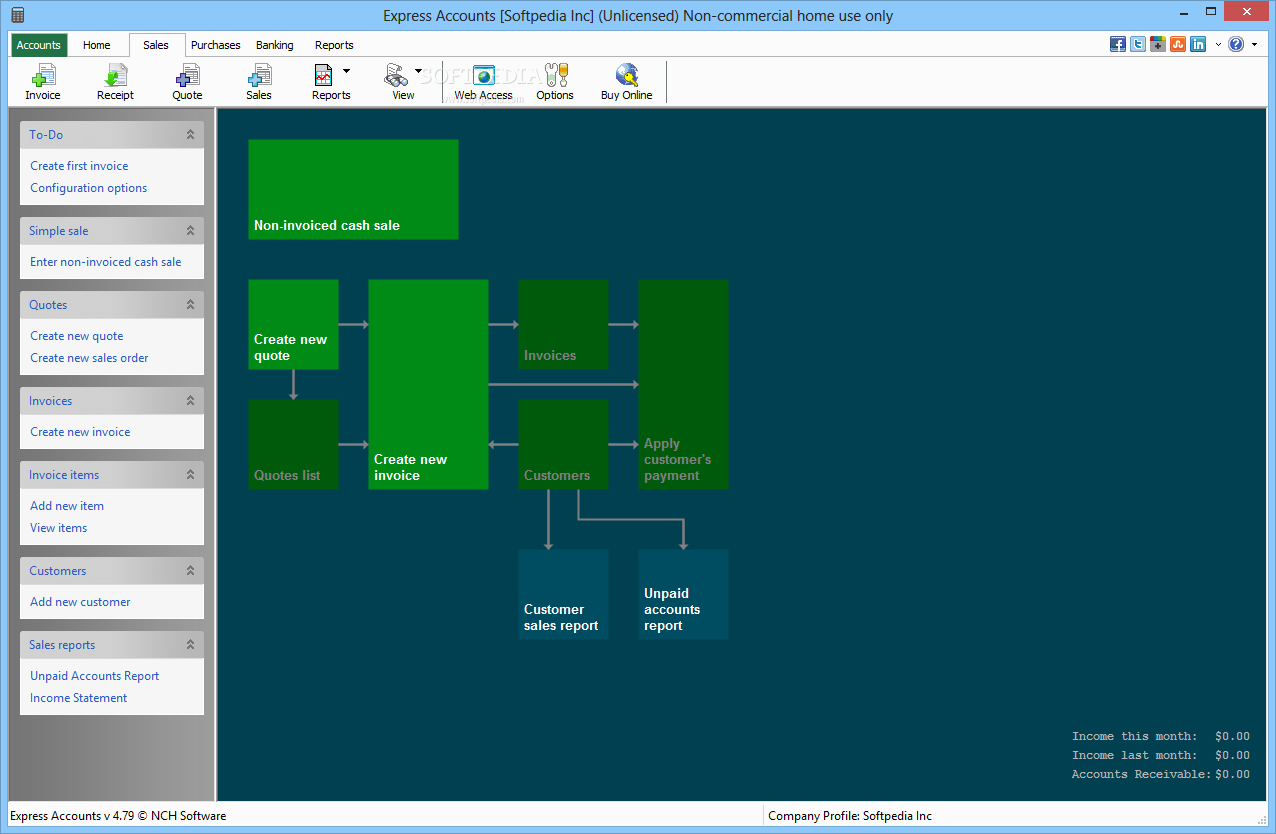Screen dimensions: 1276x834
Task: Click the Income last month figure
Action: coord(1233,755)
